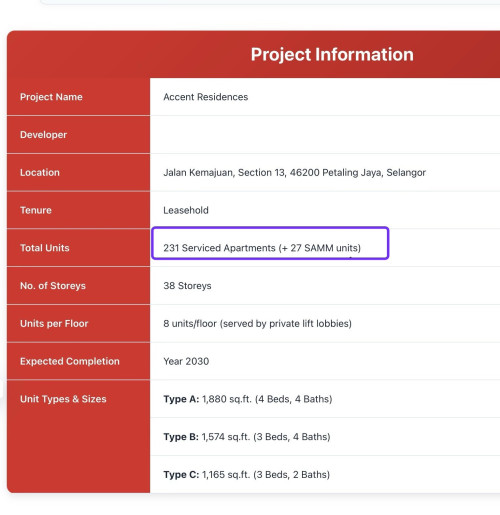Viewport: 500px width, 515px height.
Task: Click the Leasehold value
Action: tap(186, 210)
